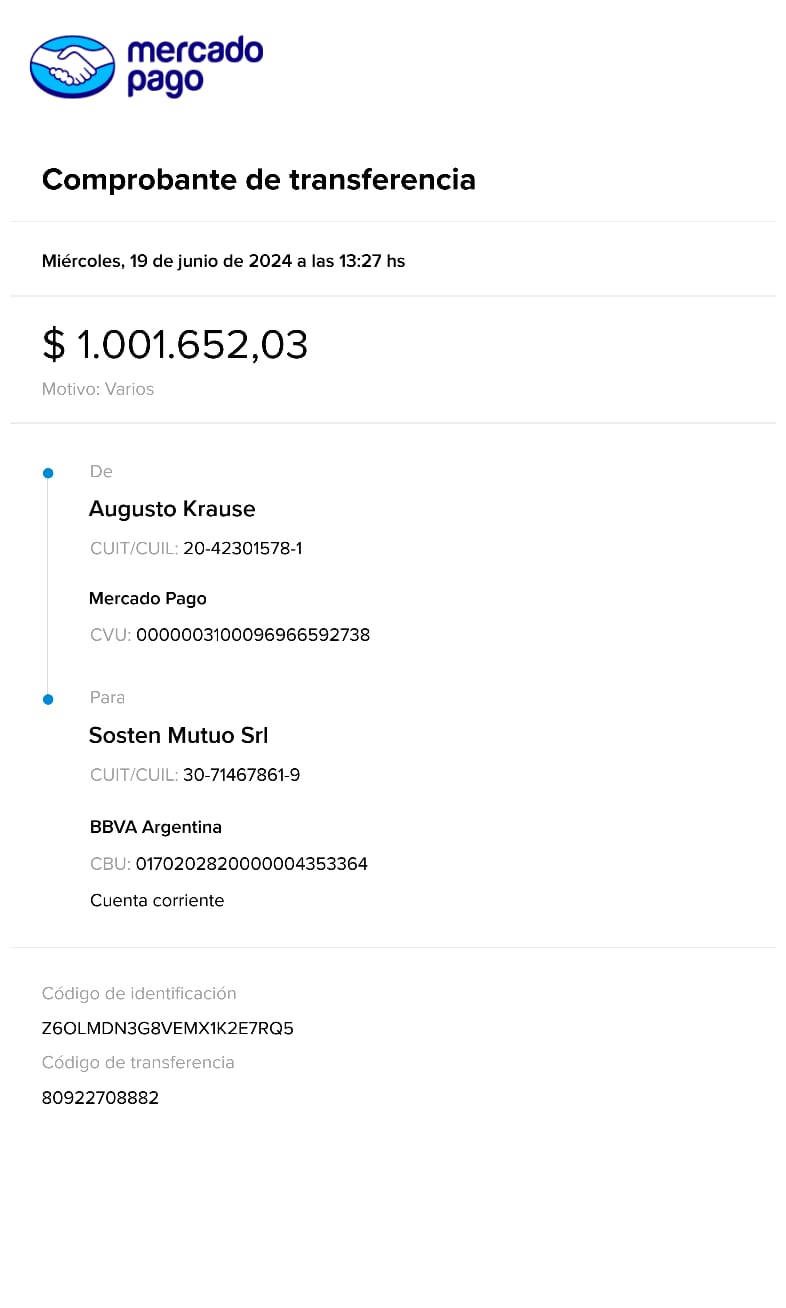
Task: Click the blue dot beside "Para"
Action: pyautogui.click(x=47, y=699)
